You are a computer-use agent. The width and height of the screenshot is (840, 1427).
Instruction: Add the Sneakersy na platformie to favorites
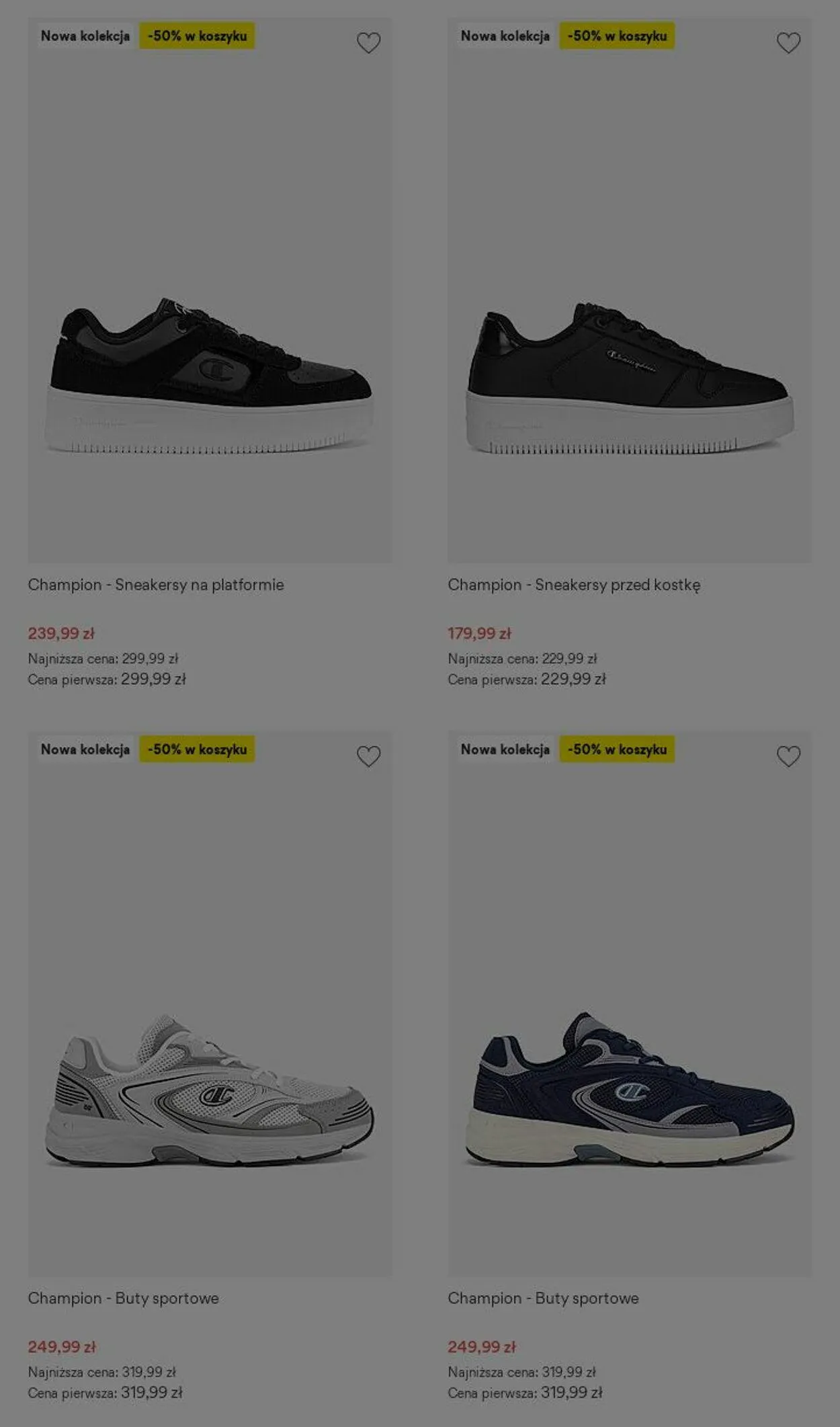[x=368, y=43]
